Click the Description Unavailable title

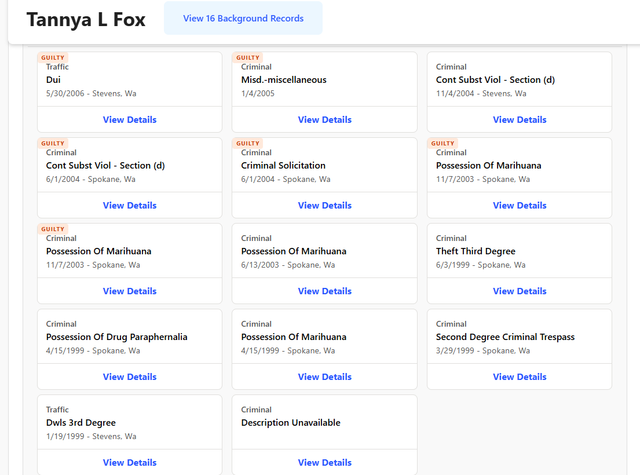pos(291,422)
